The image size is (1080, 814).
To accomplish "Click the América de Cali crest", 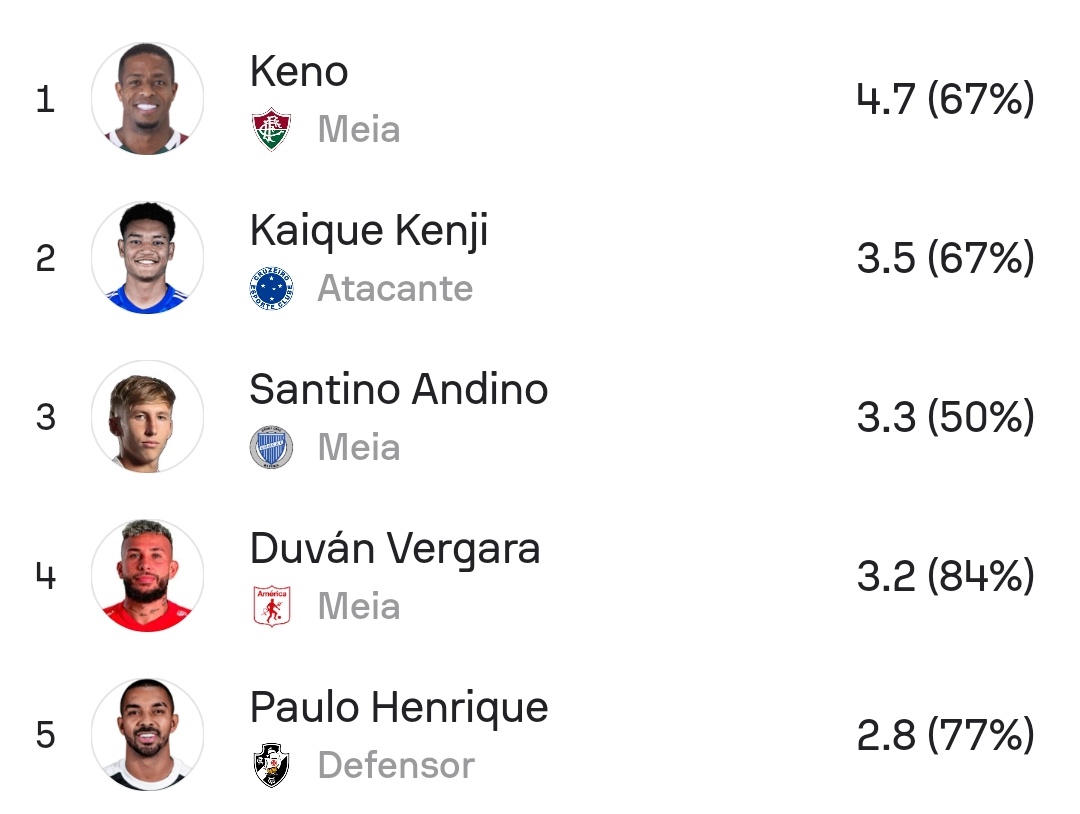I will pos(271,607).
